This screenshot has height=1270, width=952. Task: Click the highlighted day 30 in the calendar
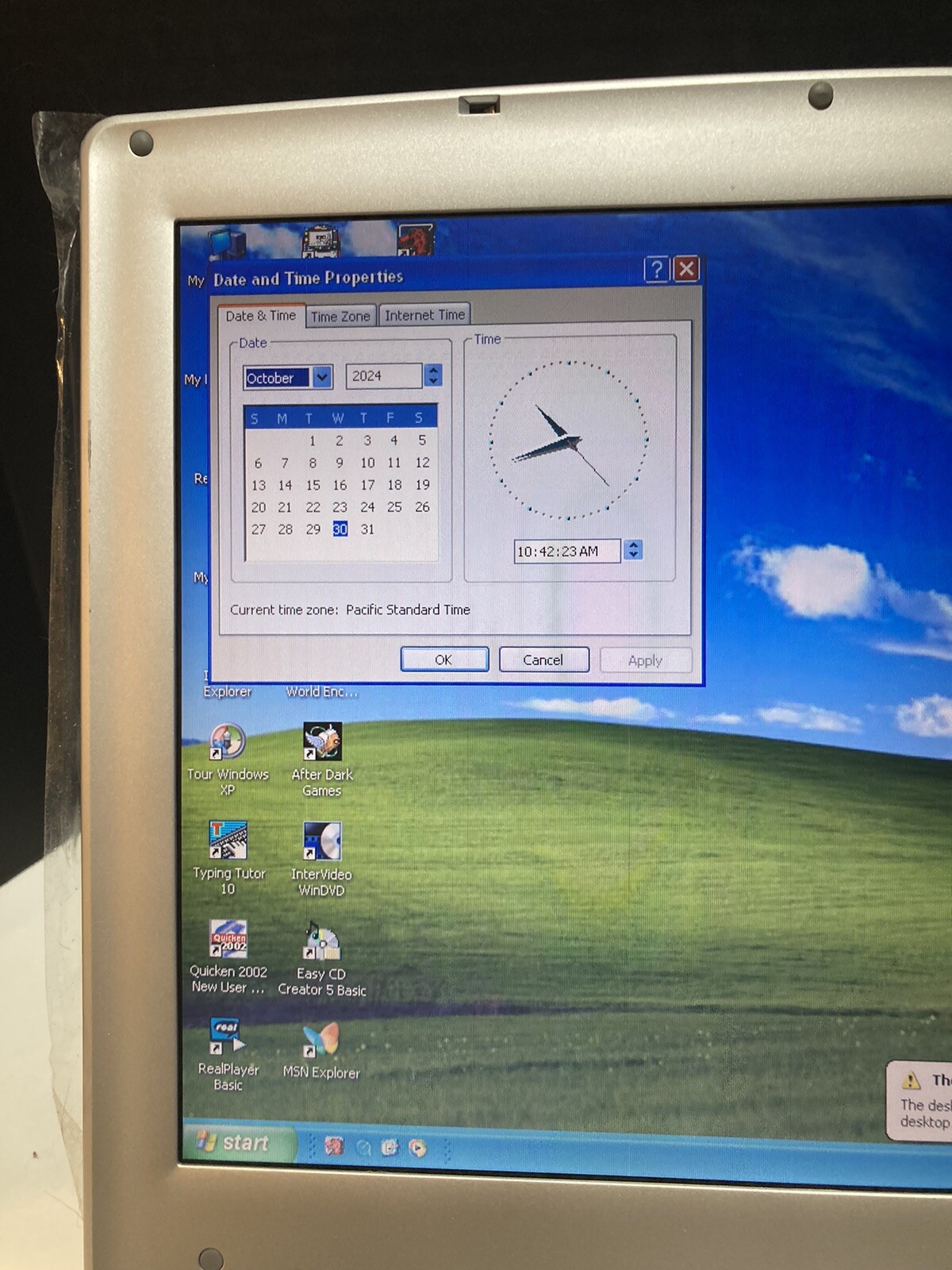tap(340, 529)
